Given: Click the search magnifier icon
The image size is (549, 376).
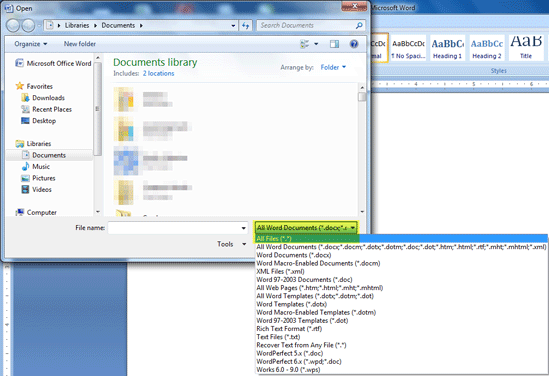Looking at the screenshot, I should [x=359, y=26].
